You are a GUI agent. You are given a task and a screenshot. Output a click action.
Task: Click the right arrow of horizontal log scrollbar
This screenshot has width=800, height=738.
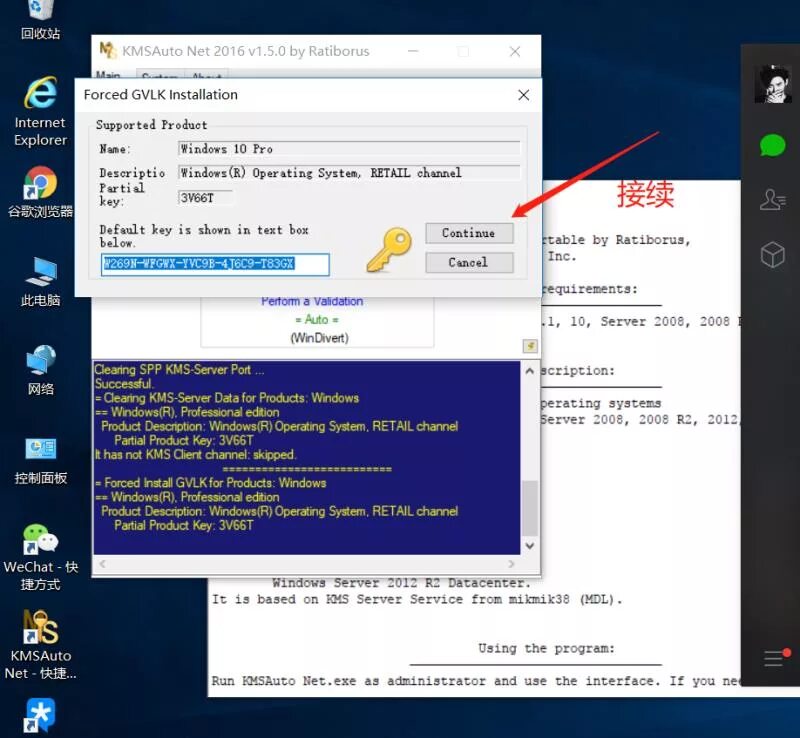tap(511, 564)
